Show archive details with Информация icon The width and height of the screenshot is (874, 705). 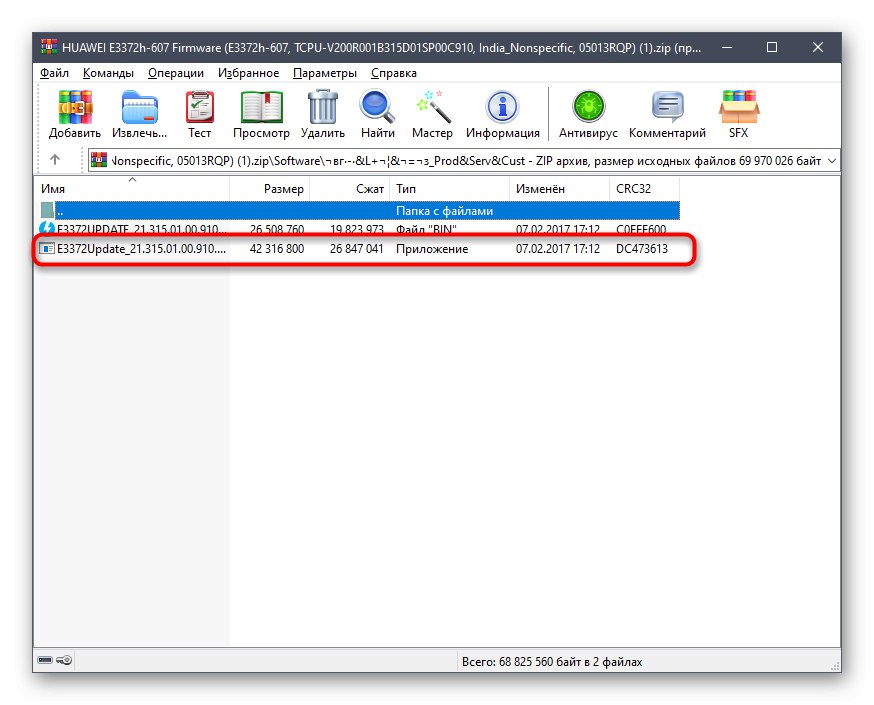tap(502, 106)
